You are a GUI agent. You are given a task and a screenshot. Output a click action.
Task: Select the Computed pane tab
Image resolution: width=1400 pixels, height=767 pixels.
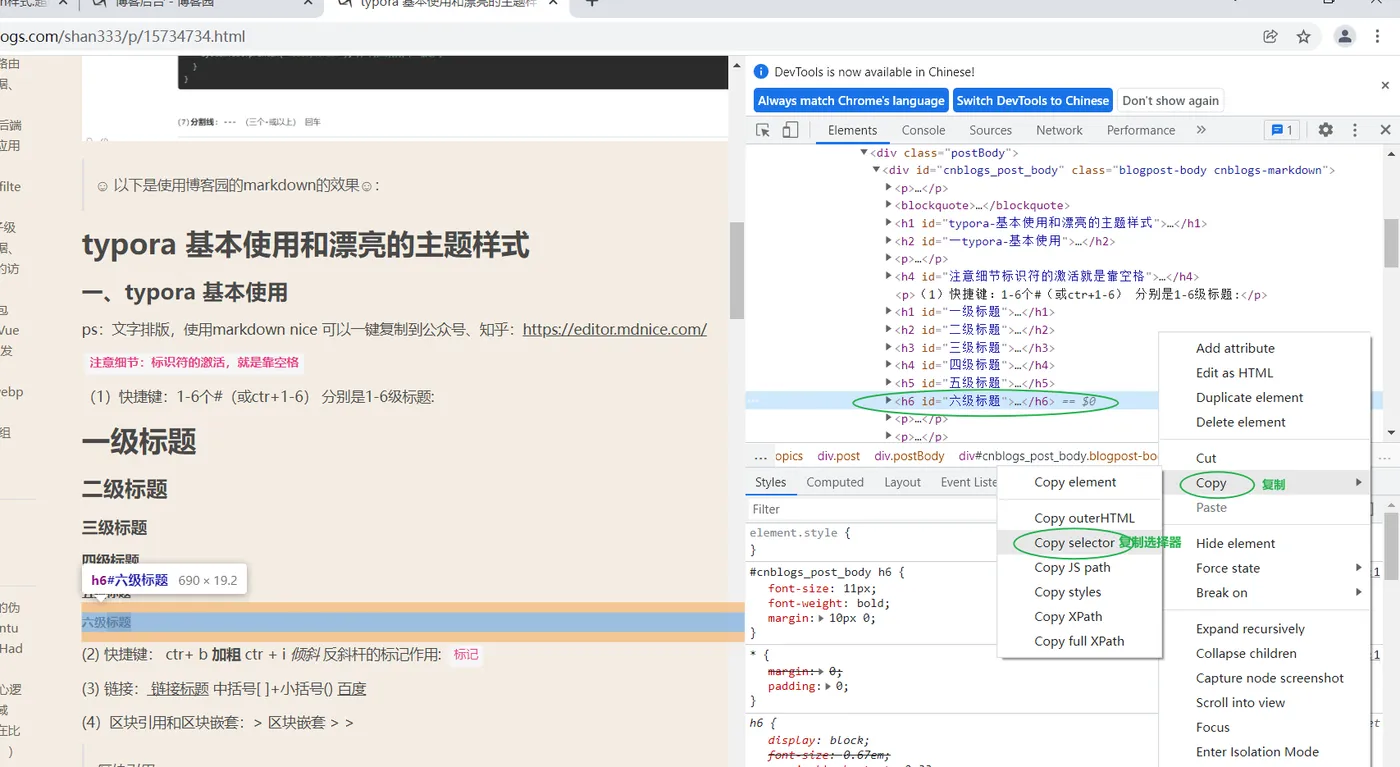point(835,482)
